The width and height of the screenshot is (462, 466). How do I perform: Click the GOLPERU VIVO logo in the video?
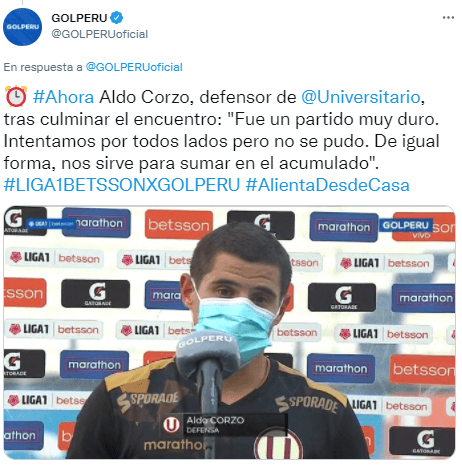coord(405,228)
